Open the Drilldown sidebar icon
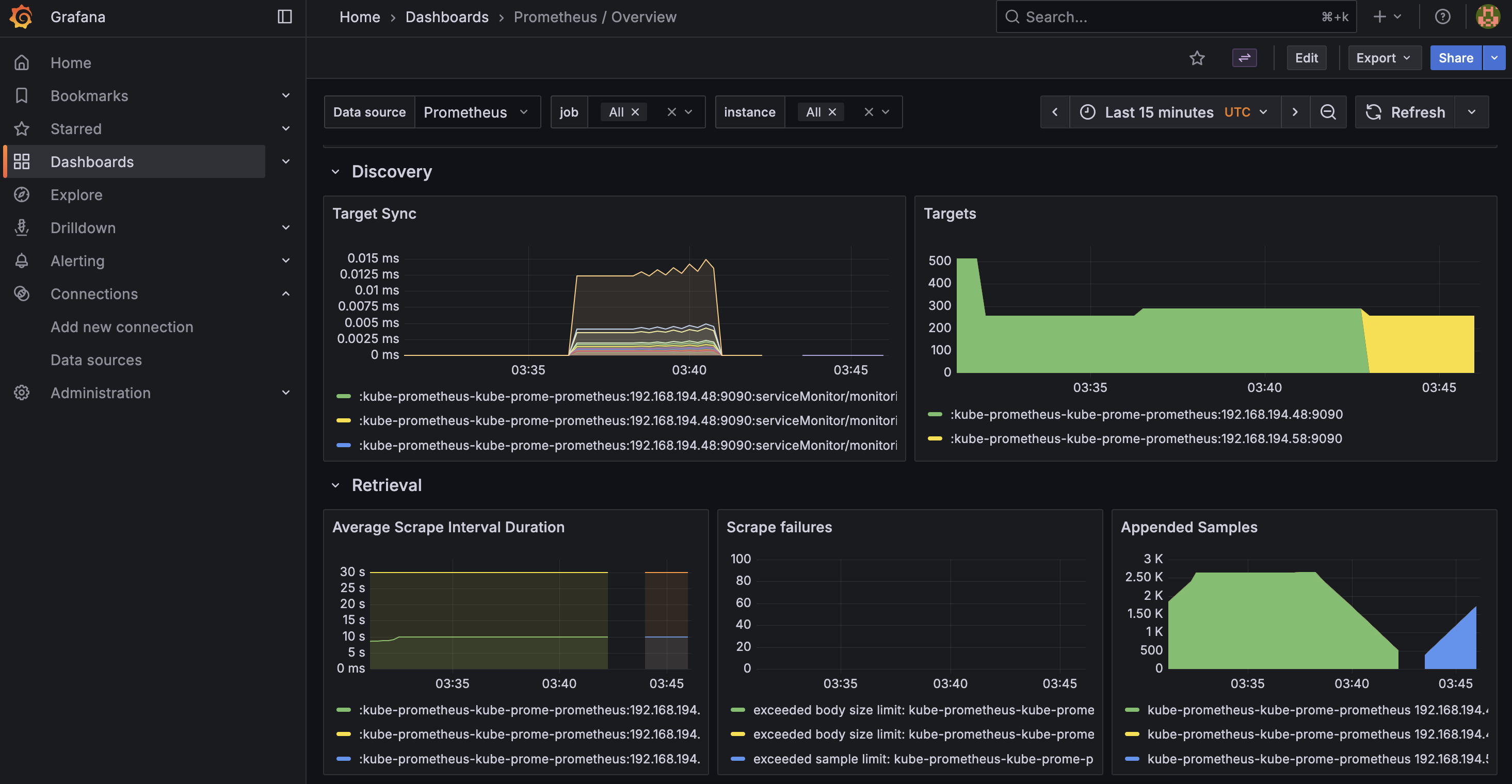1512x784 pixels. (x=22, y=227)
